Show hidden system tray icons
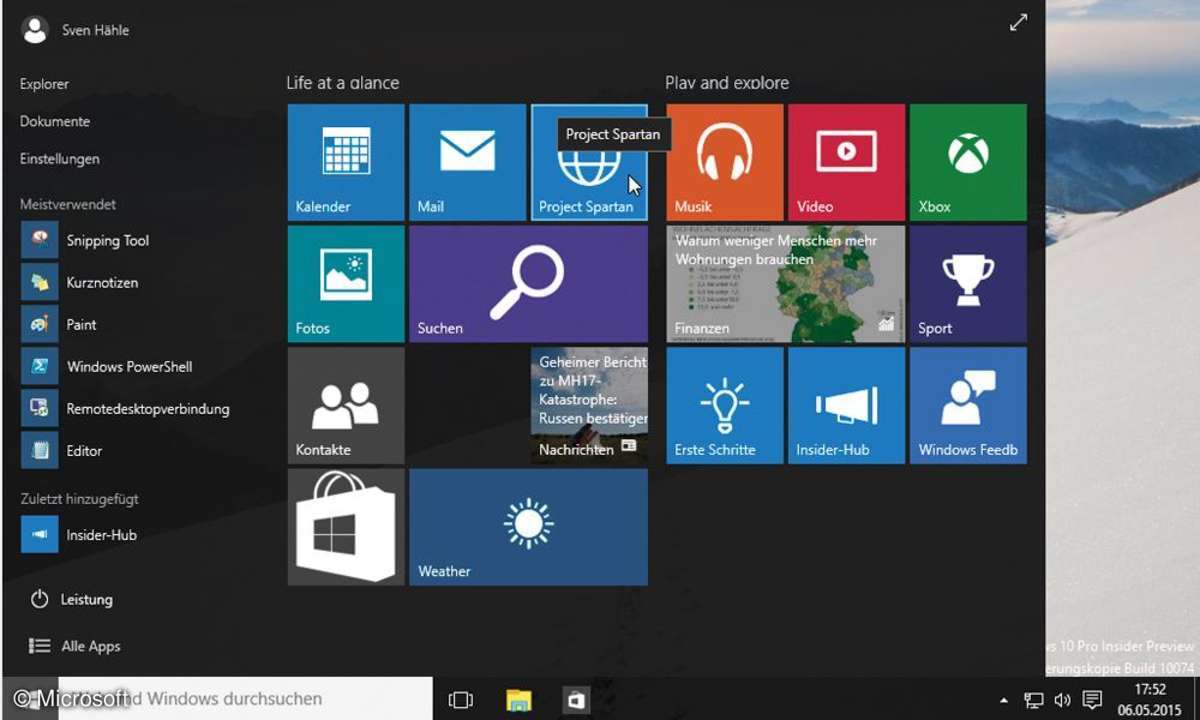This screenshot has height=720, width=1200. tap(1004, 700)
